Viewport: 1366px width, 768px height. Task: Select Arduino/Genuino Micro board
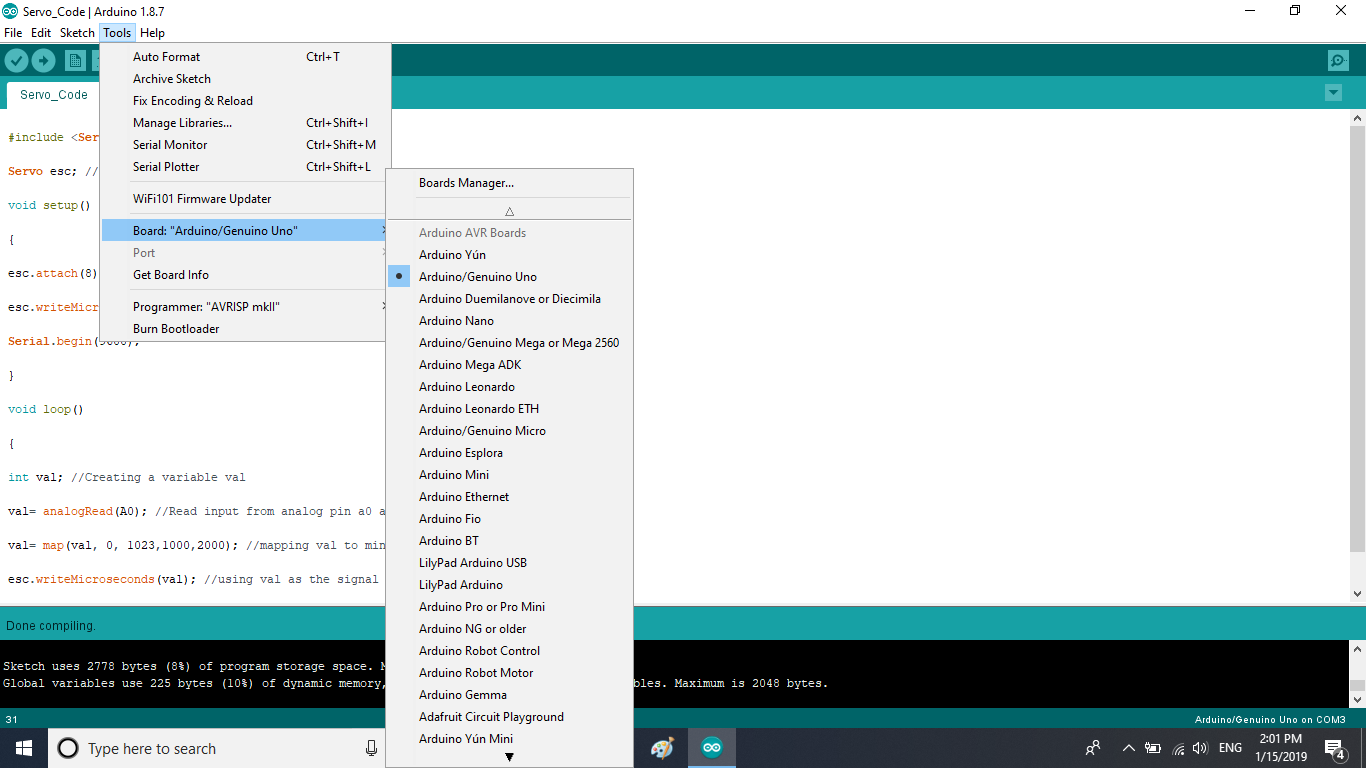click(x=509, y=431)
